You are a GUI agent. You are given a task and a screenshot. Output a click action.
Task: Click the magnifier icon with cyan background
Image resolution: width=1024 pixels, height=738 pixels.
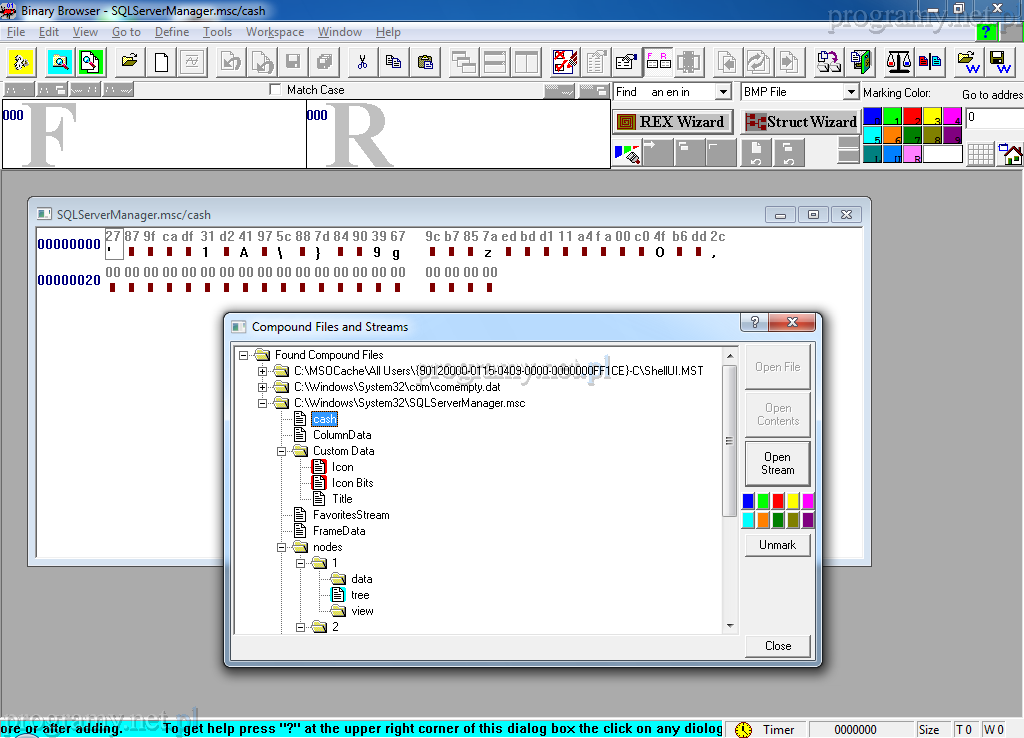59,62
